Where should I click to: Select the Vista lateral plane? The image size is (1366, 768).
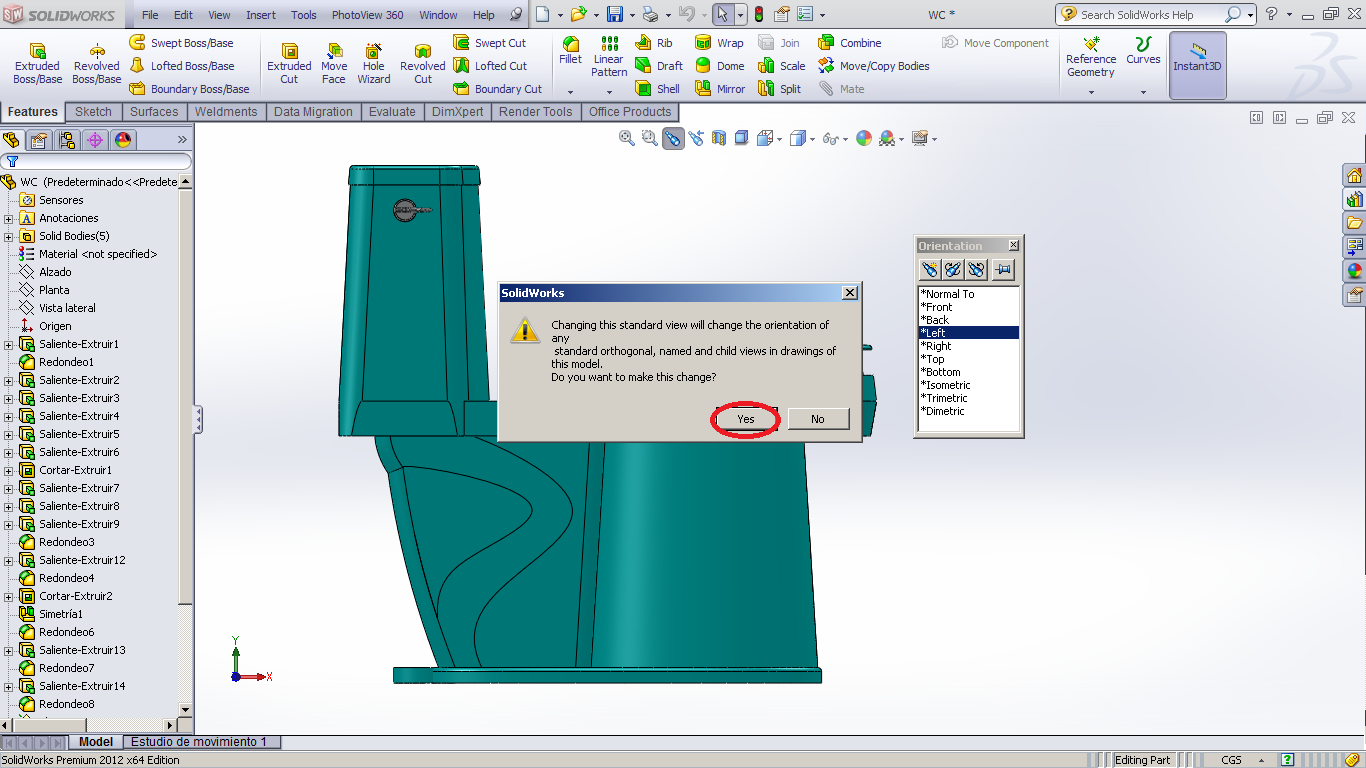(x=67, y=308)
